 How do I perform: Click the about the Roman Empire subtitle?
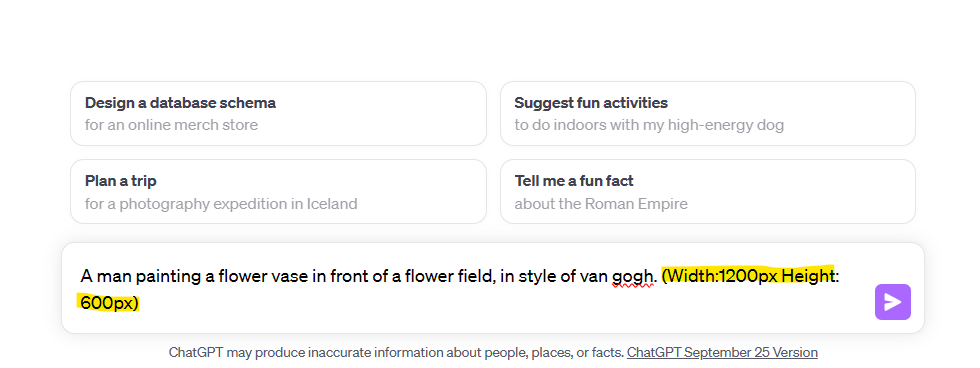[x=601, y=204]
